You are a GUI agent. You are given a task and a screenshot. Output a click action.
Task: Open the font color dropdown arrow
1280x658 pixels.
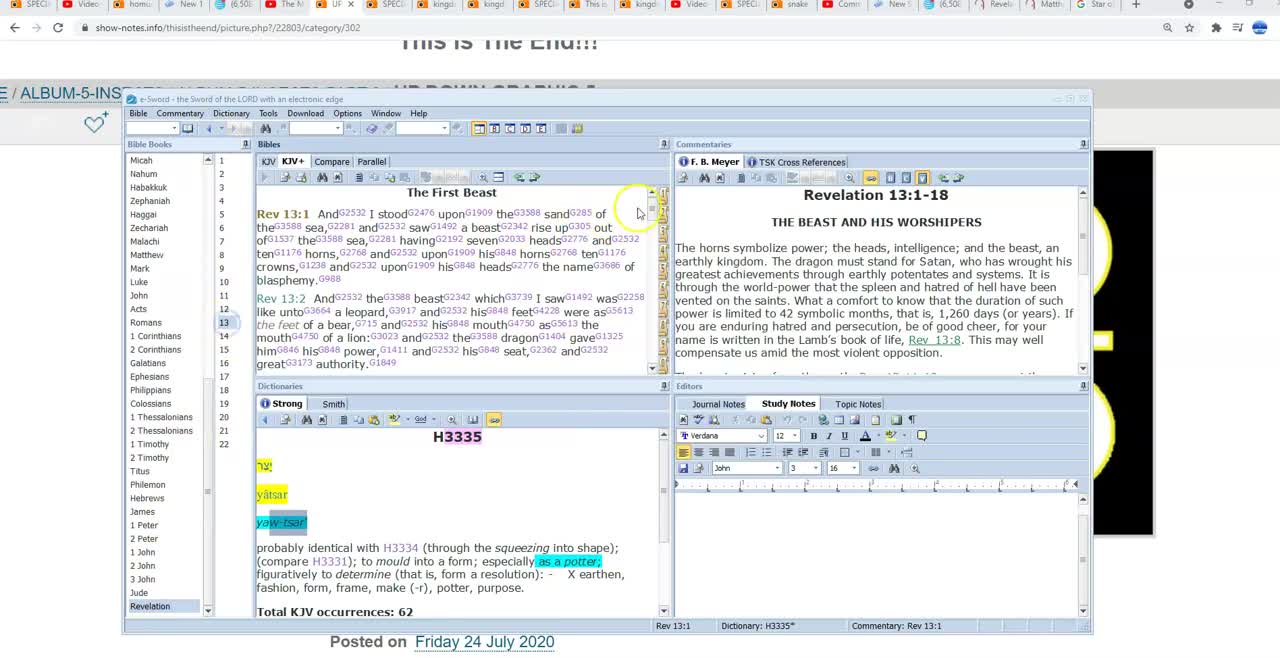[x=878, y=436]
